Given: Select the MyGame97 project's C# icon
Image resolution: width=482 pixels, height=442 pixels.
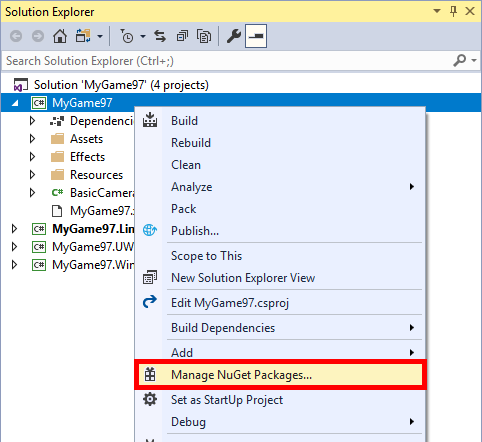Looking at the screenshot, I should coord(39,103).
